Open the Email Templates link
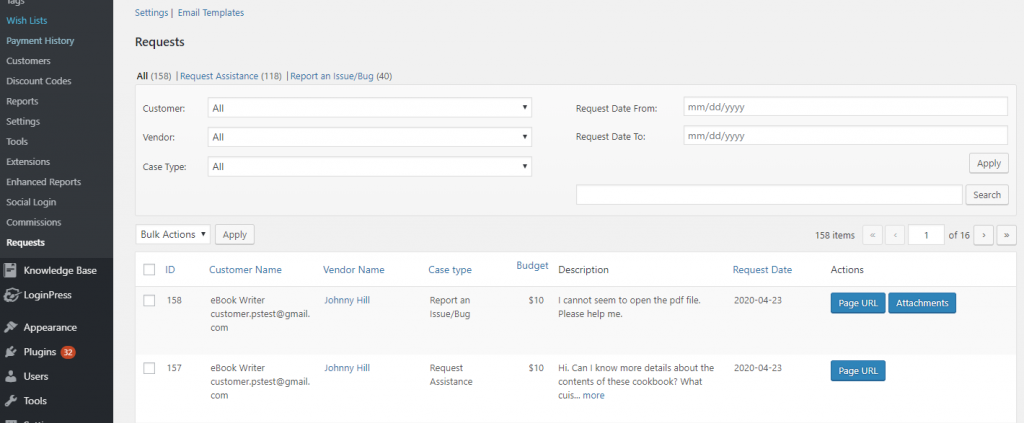 click(211, 12)
